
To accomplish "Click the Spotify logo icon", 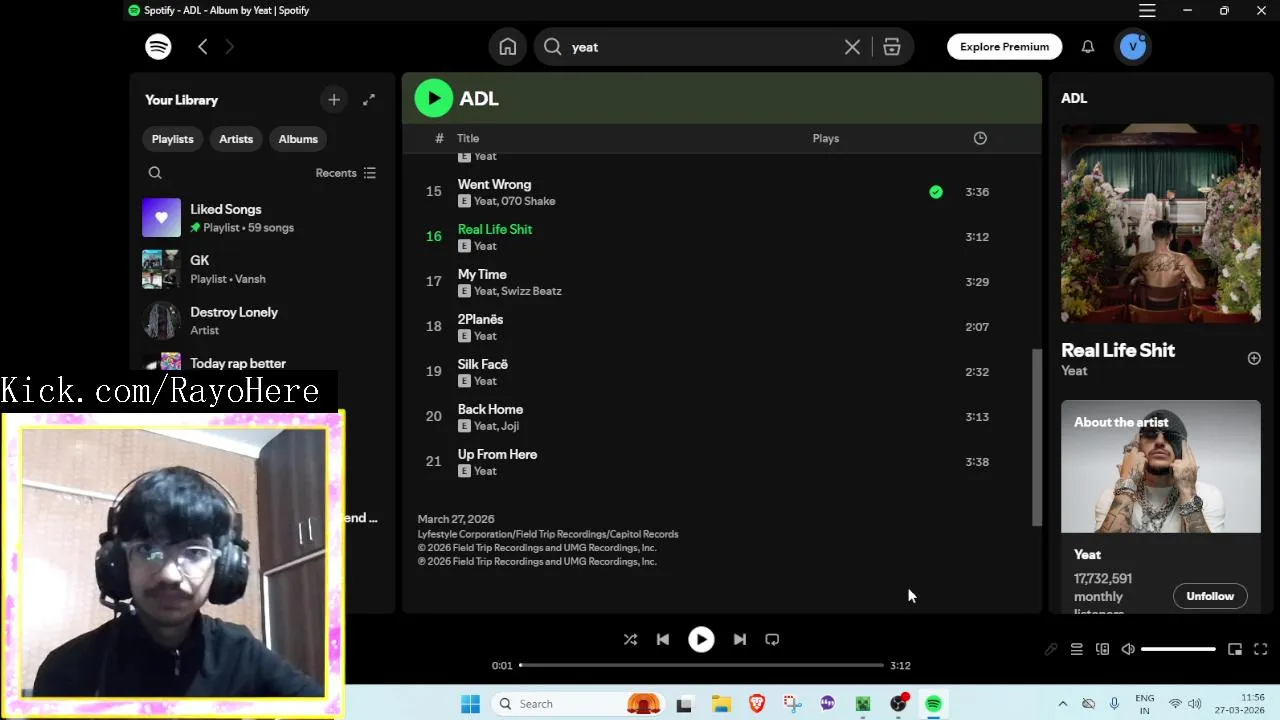I will point(158,46).
